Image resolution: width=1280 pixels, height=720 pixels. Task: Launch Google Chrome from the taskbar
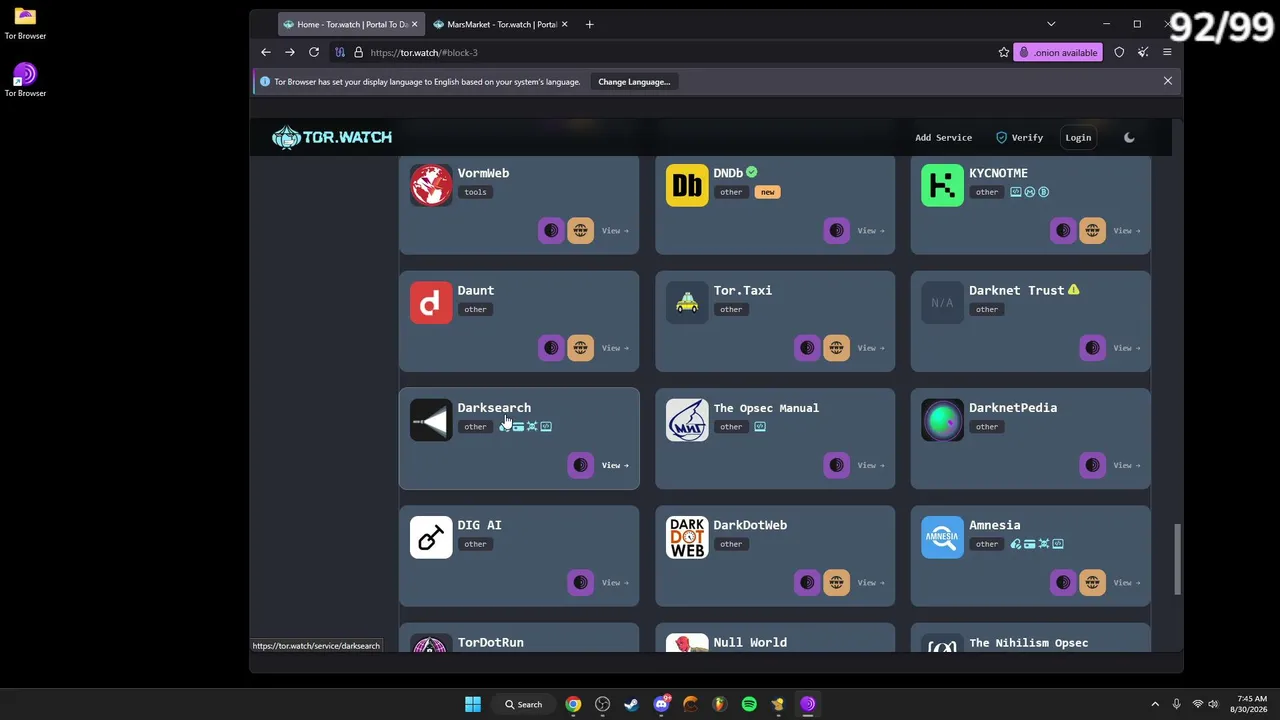tap(573, 704)
